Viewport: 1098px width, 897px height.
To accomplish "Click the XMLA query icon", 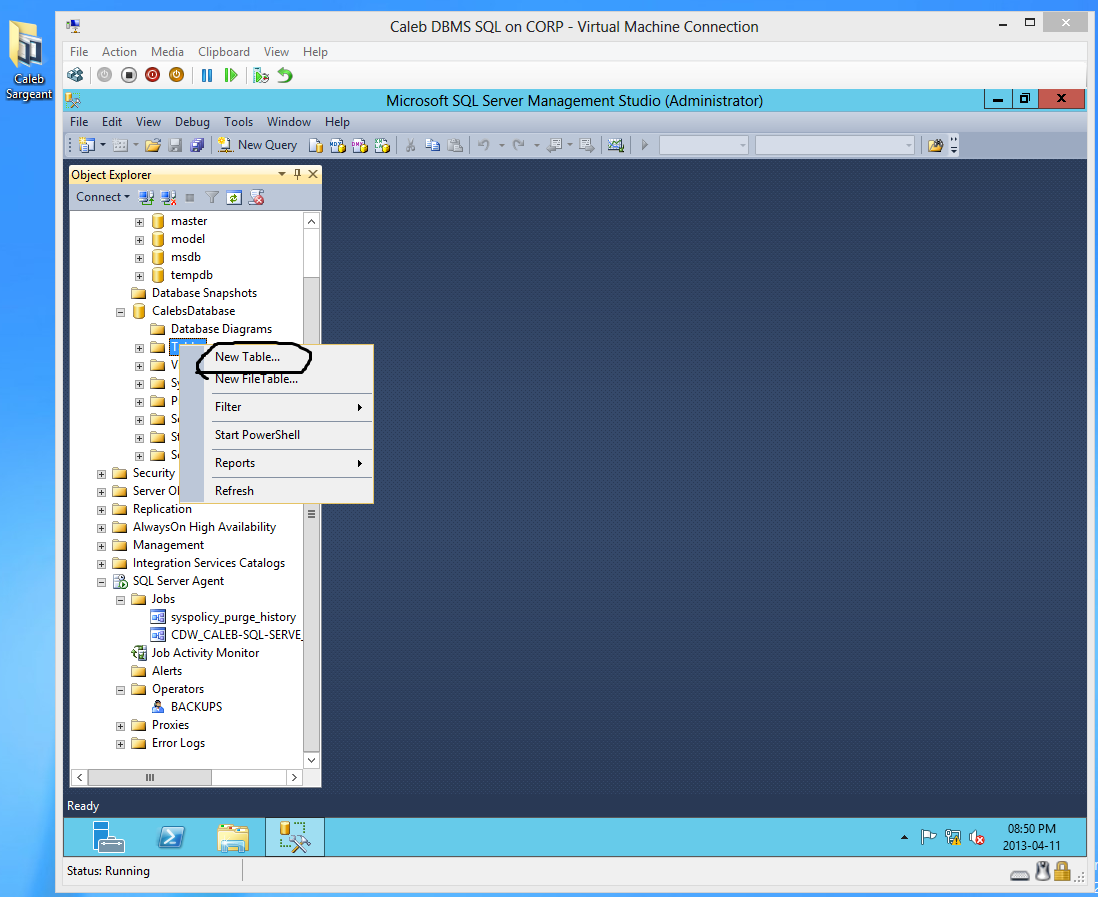I will tap(382, 145).
